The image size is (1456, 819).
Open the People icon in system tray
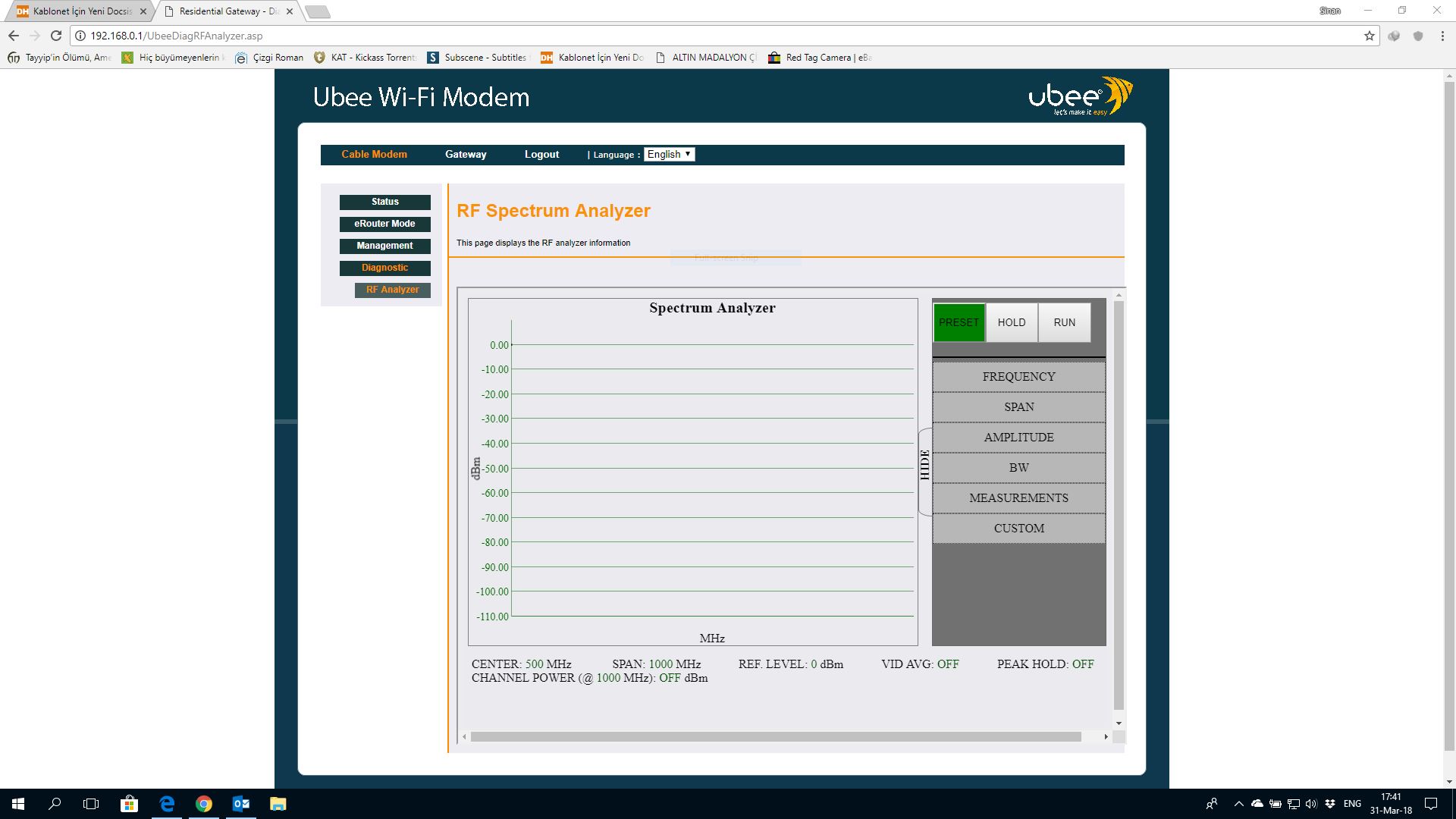click(x=1212, y=804)
